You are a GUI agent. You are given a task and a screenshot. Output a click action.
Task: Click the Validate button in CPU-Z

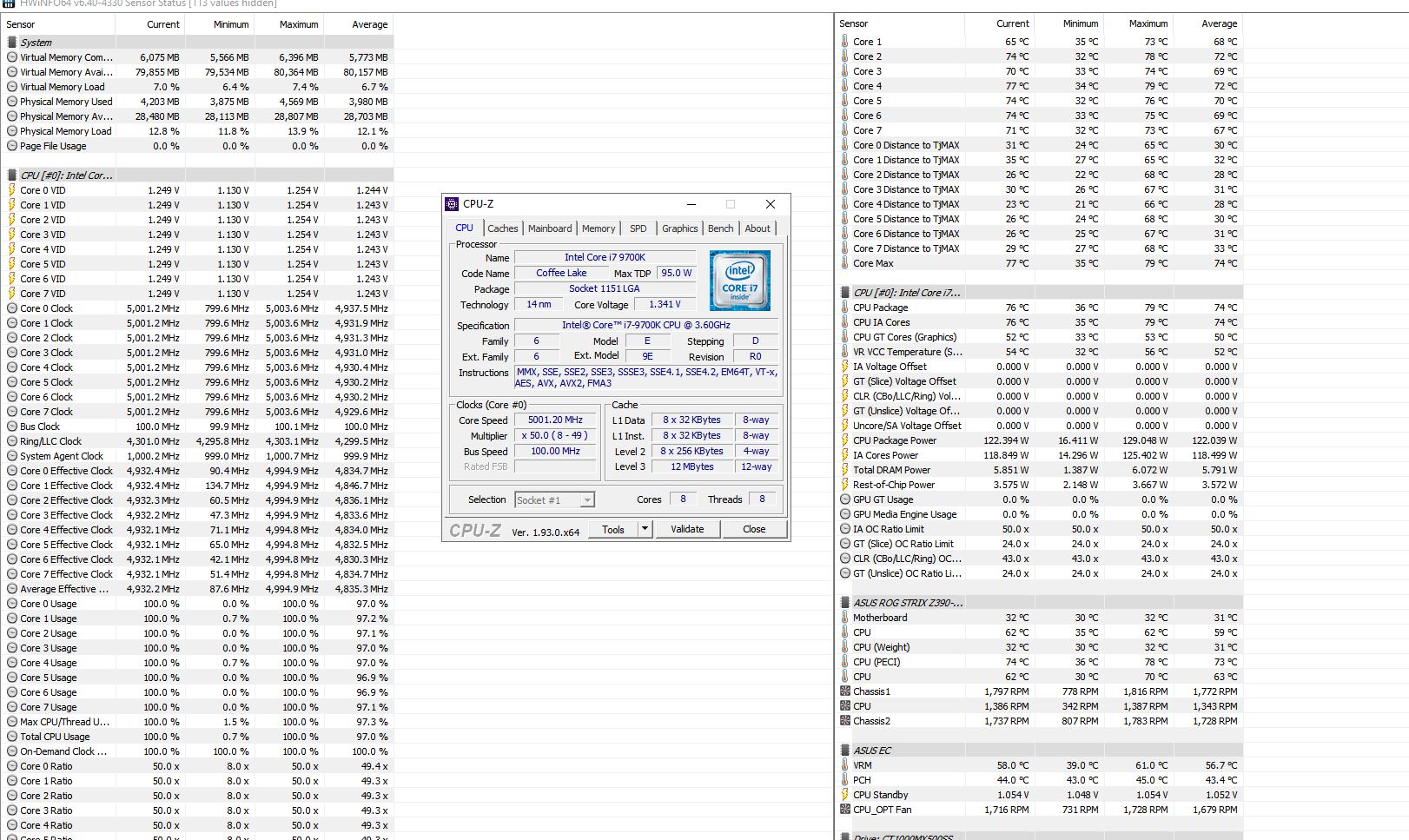687,529
